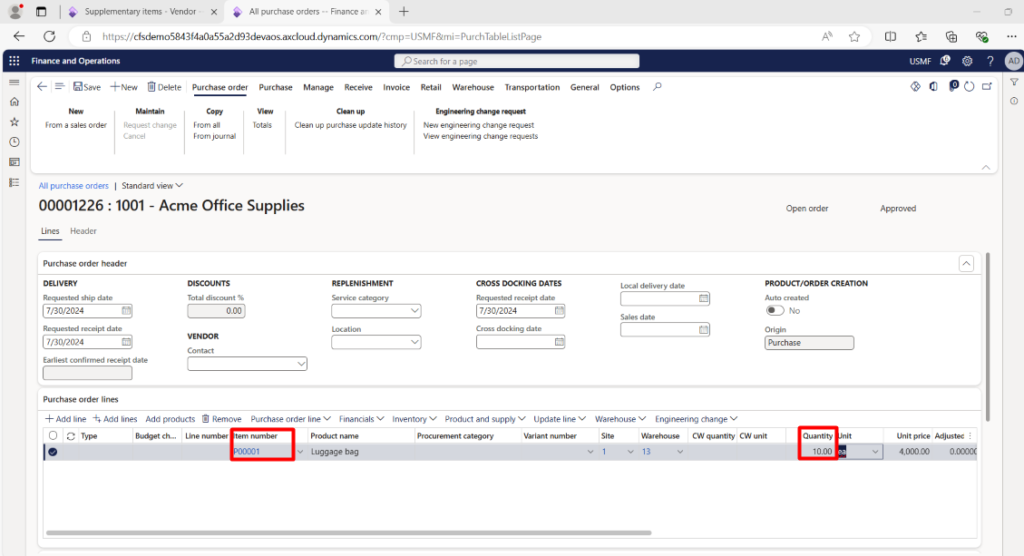
Task: Switch to the Warehouse ribbon tab
Action: click(x=473, y=87)
